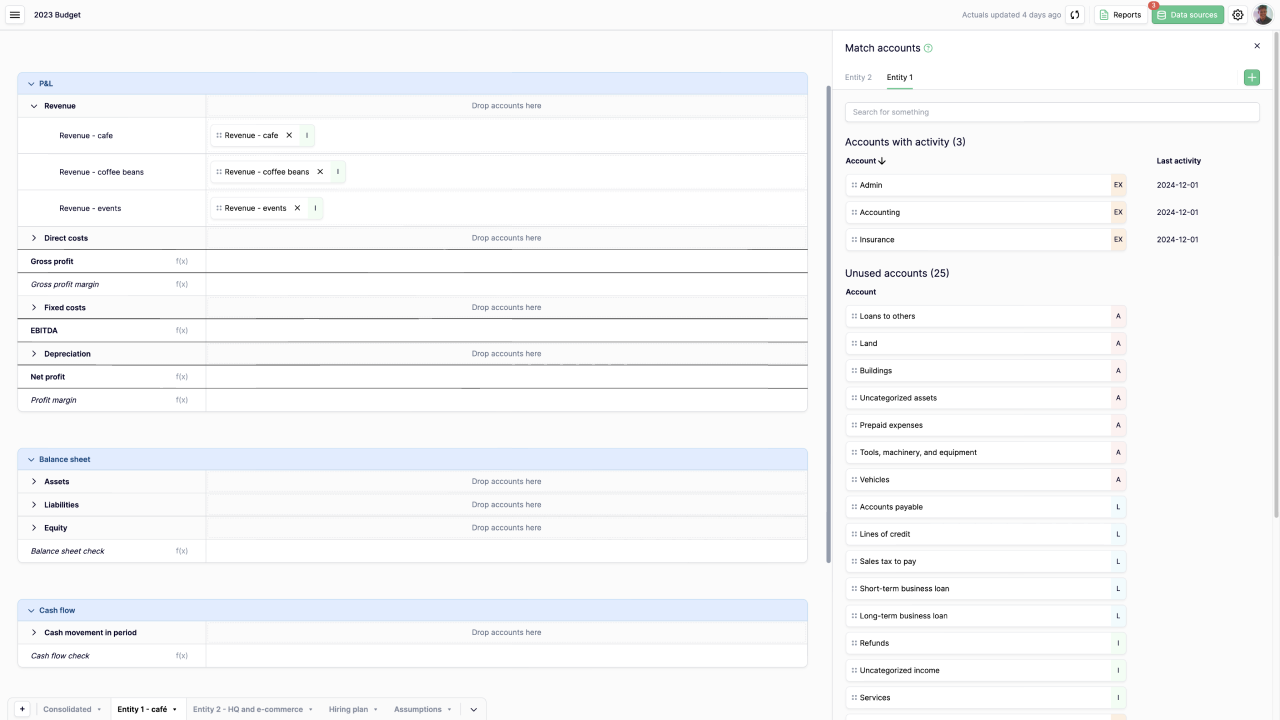
Task: Open the hamburger menu
Action: tap(15, 15)
